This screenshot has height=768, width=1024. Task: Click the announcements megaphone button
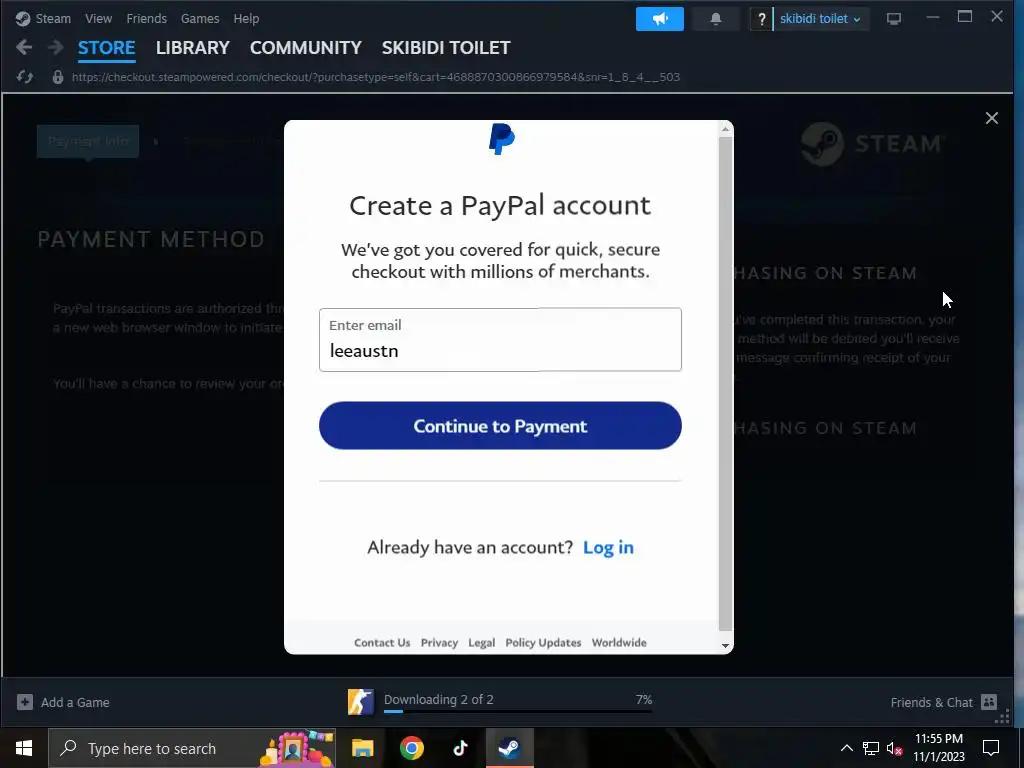[x=660, y=19]
